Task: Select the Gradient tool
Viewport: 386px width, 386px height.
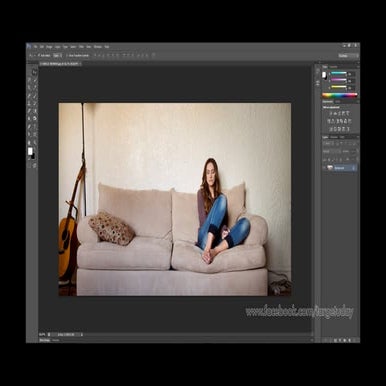Action: [35, 111]
